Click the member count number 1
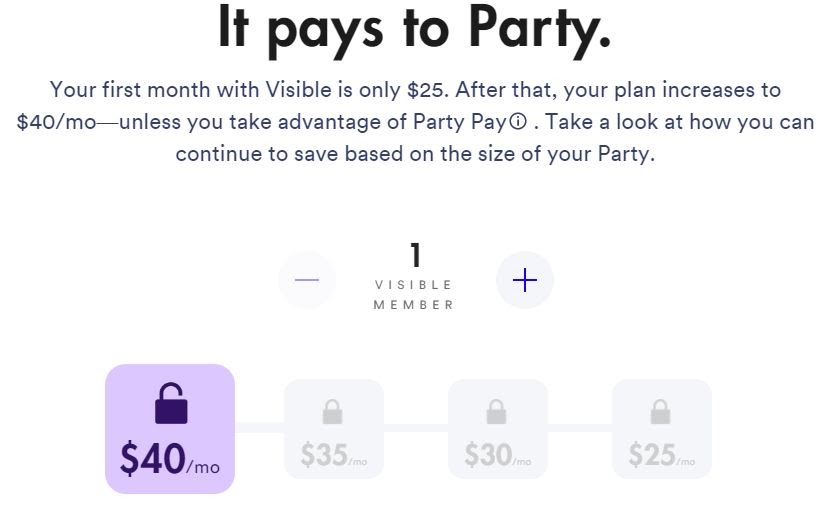830x528 pixels. (416, 255)
